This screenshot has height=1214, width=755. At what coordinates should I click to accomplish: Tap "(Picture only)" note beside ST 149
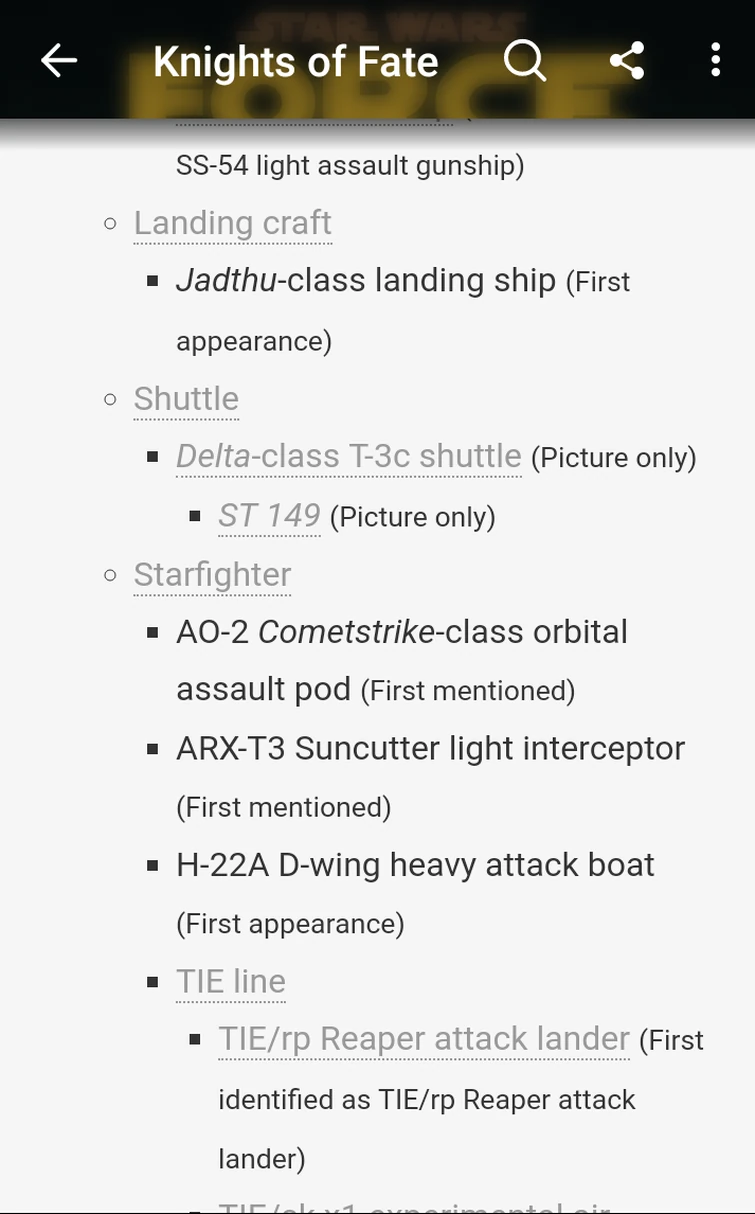tap(412, 517)
